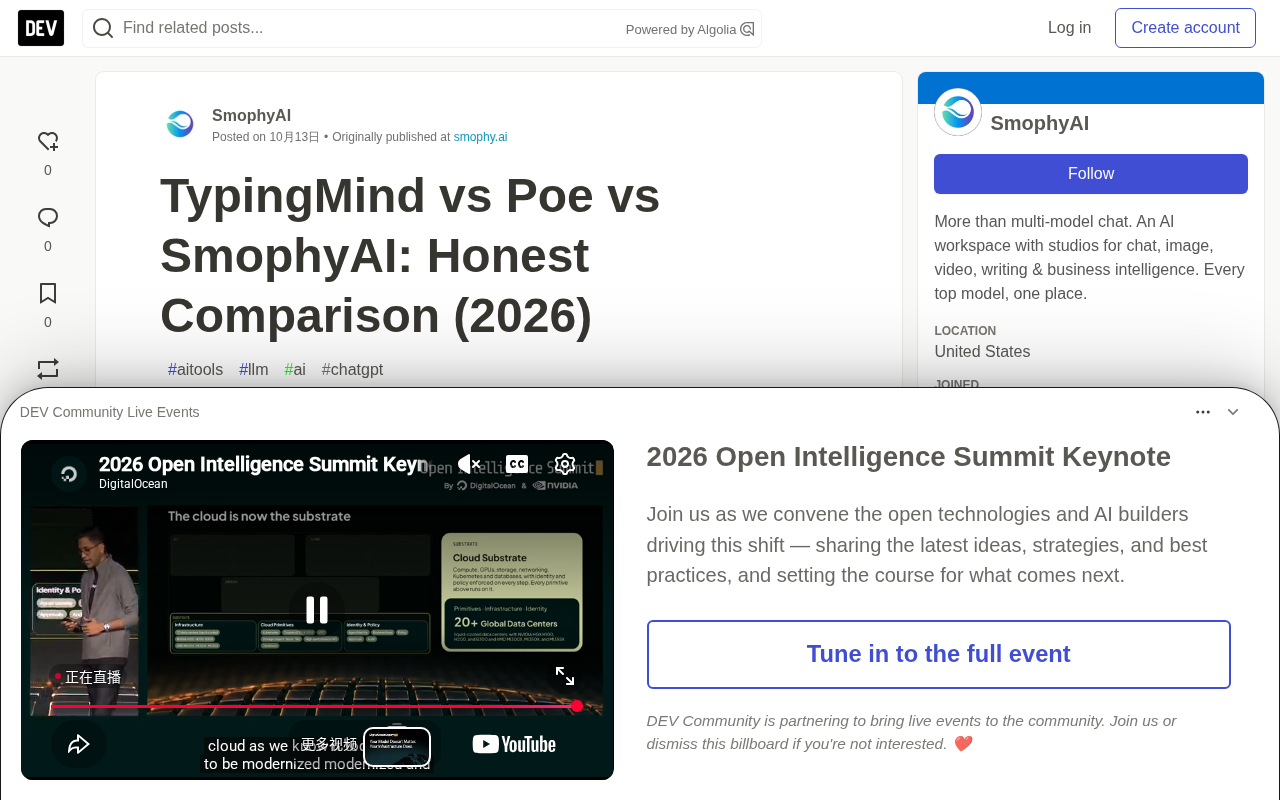Pause the keynote video
This screenshot has height=800, width=1280.
click(x=317, y=609)
